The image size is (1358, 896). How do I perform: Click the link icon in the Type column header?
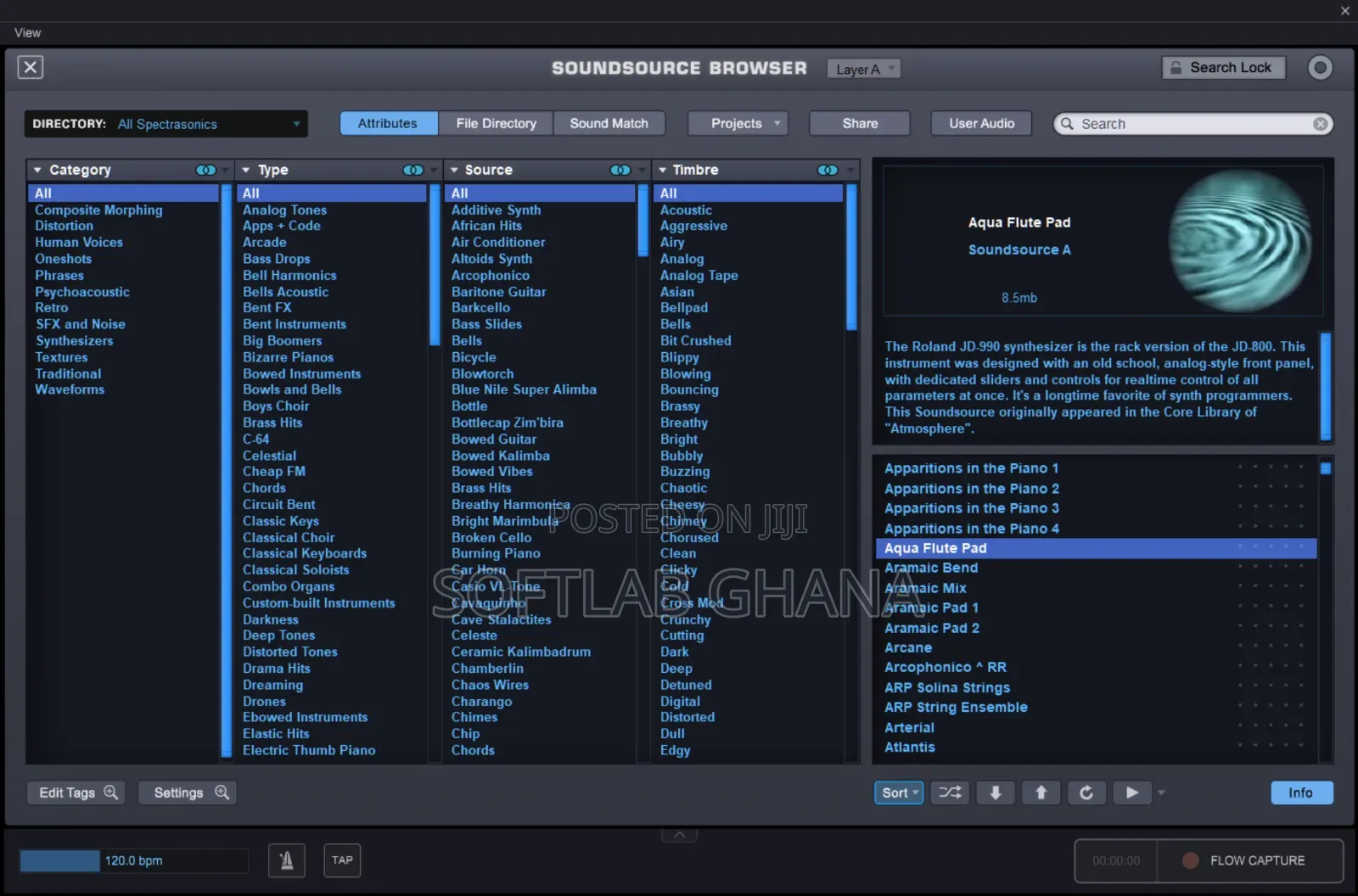pos(412,170)
